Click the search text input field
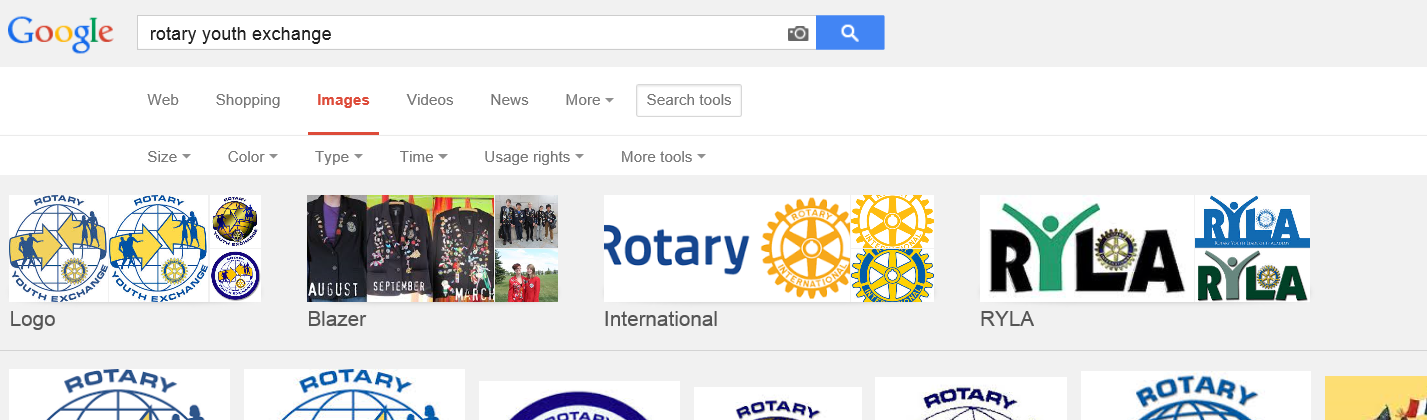 pyautogui.click(x=460, y=34)
